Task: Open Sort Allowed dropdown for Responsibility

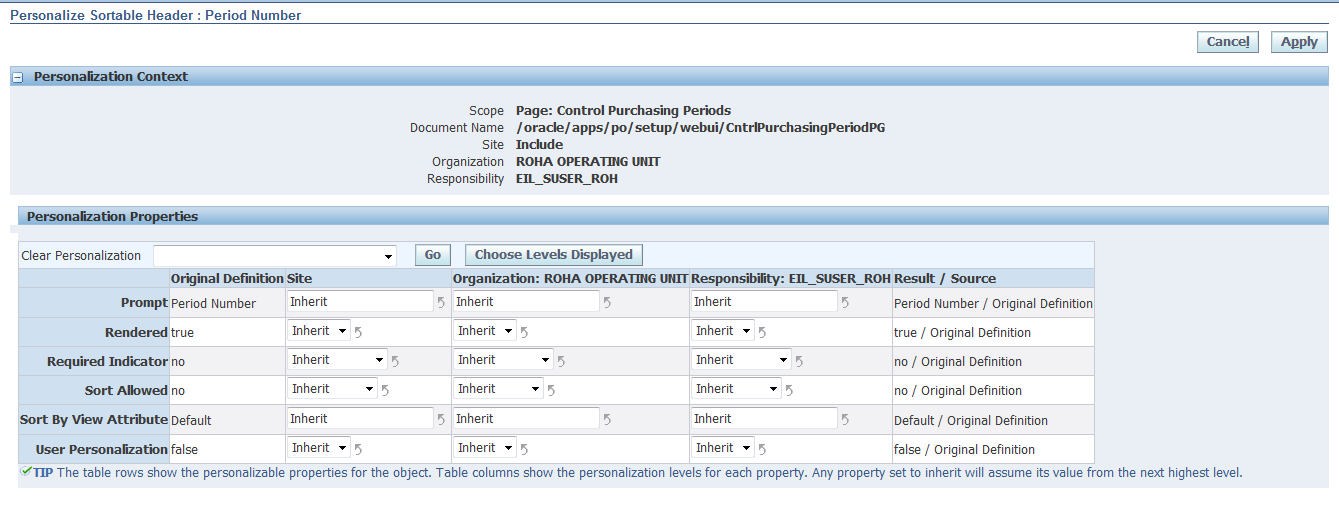Action: pos(736,389)
